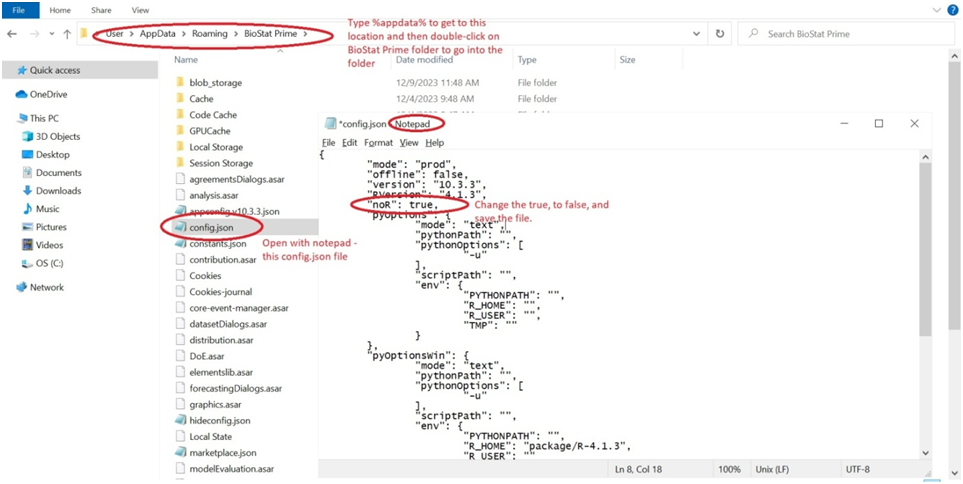
Task: Select the Session Storage folder icon
Action: click(x=180, y=163)
